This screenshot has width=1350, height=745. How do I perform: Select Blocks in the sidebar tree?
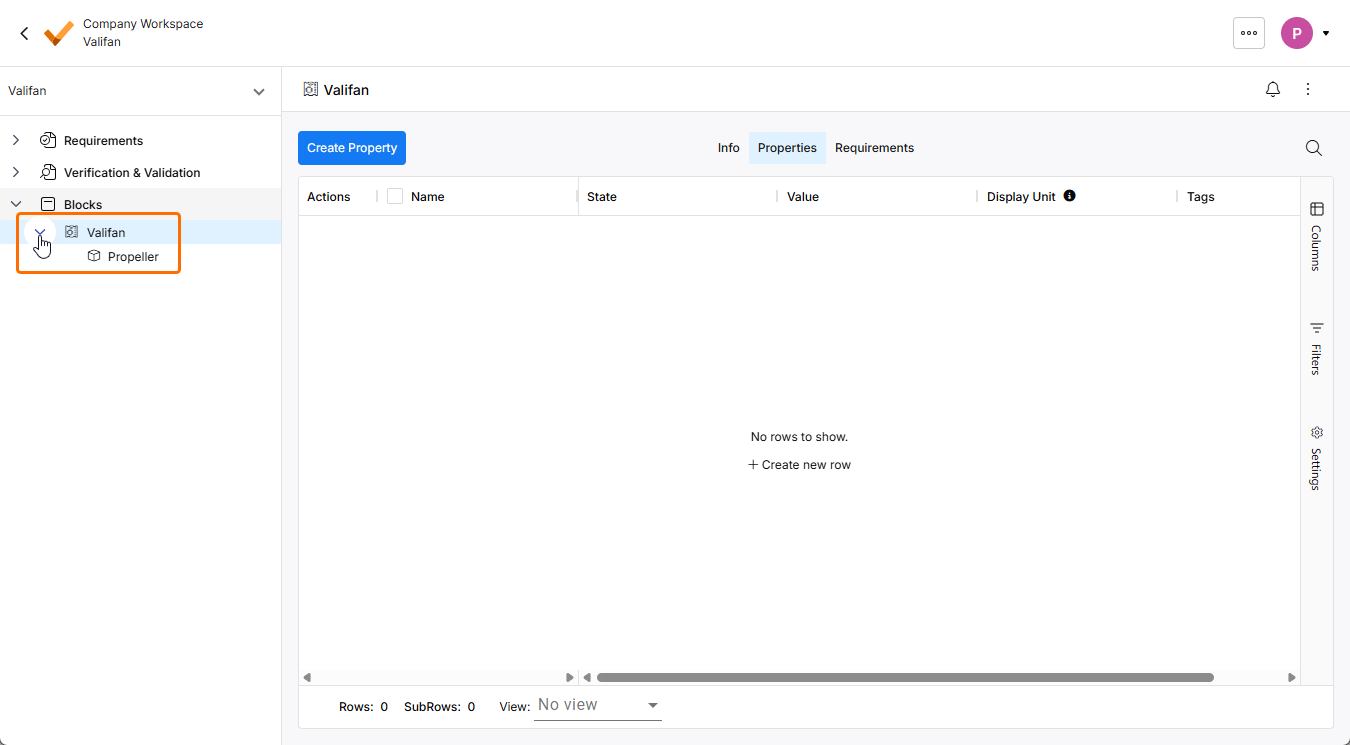tap(83, 204)
